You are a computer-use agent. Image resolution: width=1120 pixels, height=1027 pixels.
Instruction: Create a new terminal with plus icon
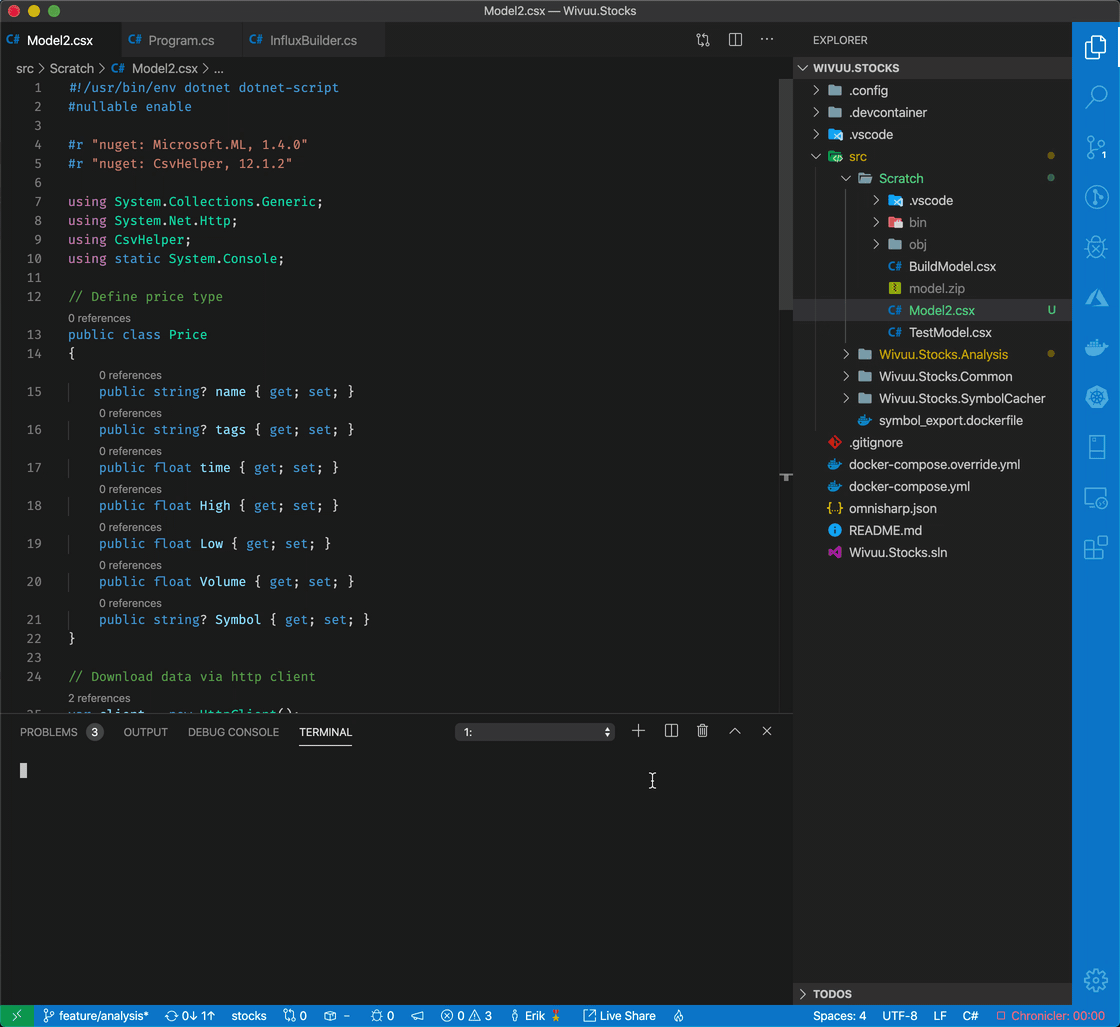tap(639, 731)
